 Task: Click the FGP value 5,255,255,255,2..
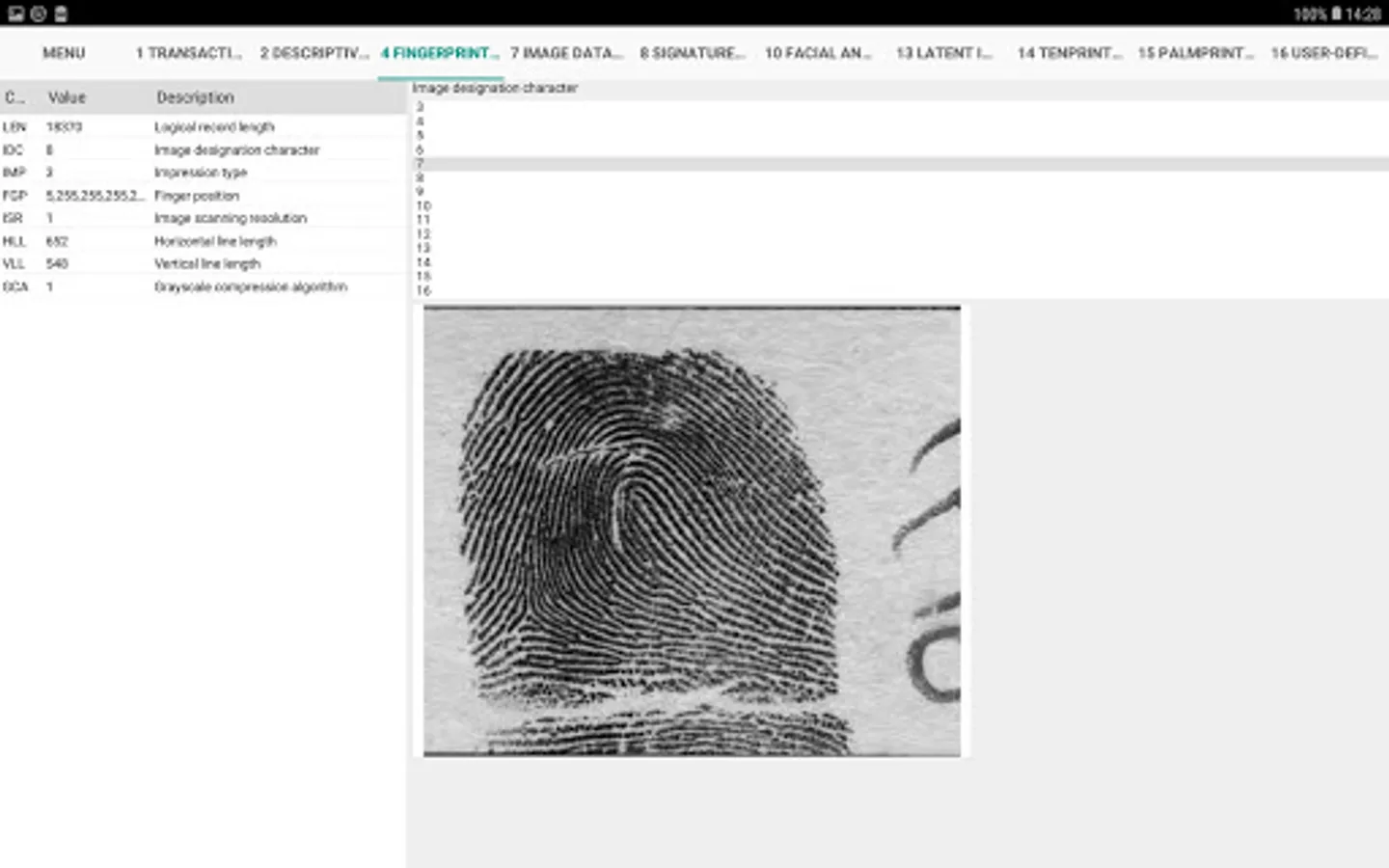click(95, 195)
